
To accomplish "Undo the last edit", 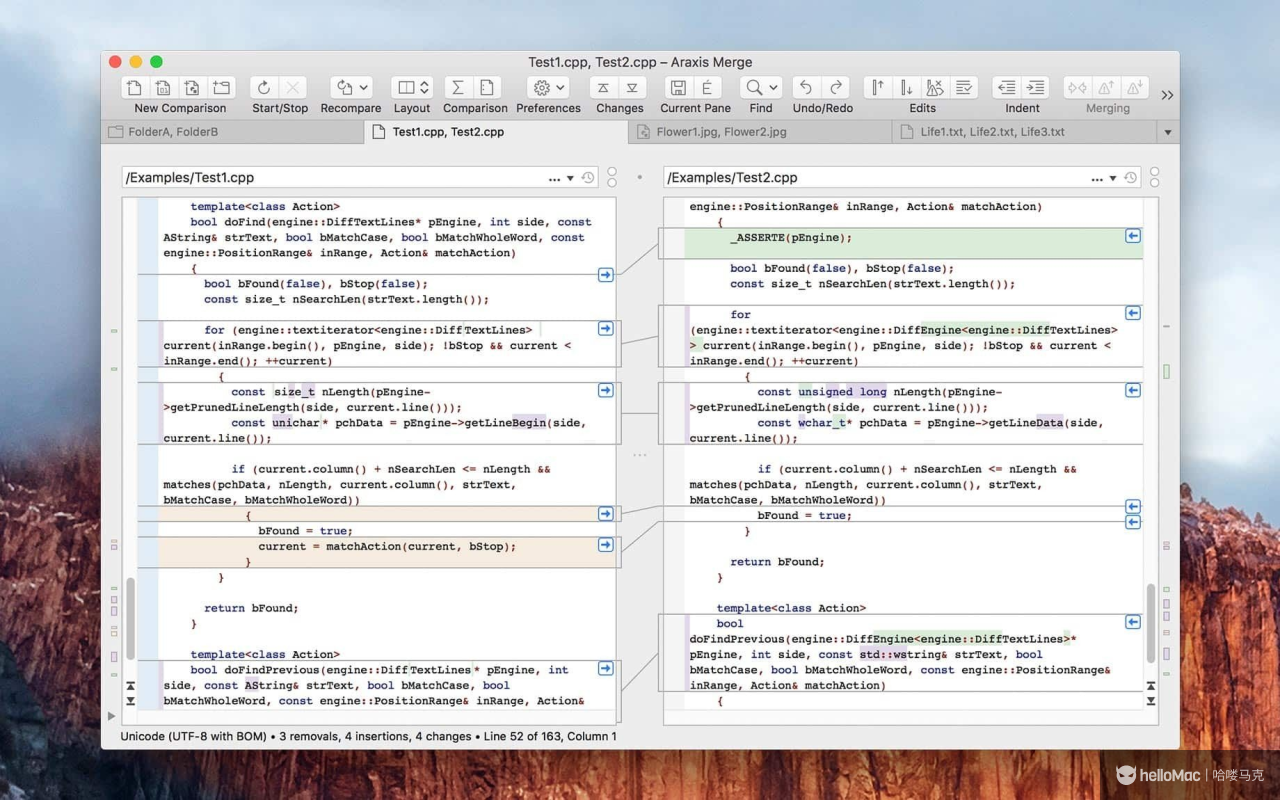I will pos(806,88).
